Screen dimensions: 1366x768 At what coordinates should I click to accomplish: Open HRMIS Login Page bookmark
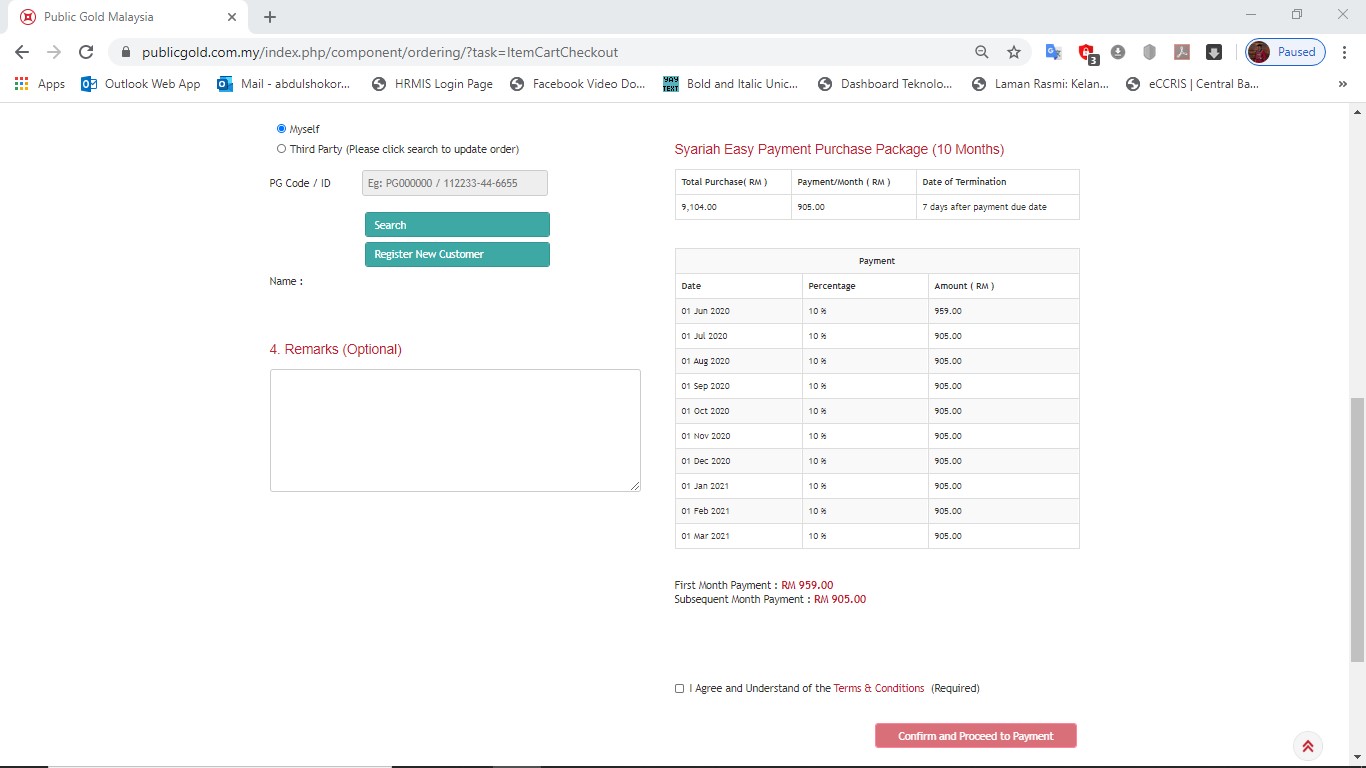tap(432, 84)
